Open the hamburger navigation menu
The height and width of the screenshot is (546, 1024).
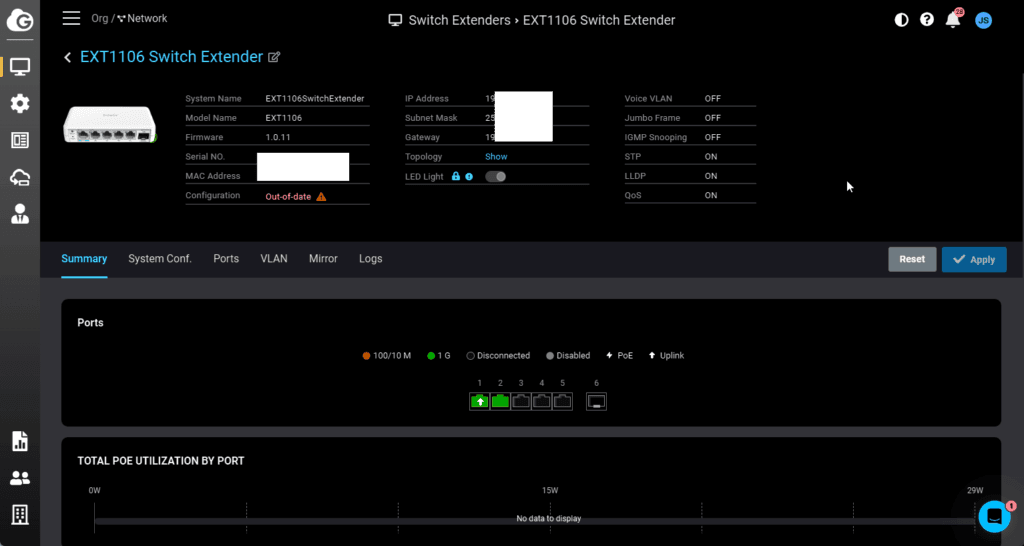click(x=71, y=18)
